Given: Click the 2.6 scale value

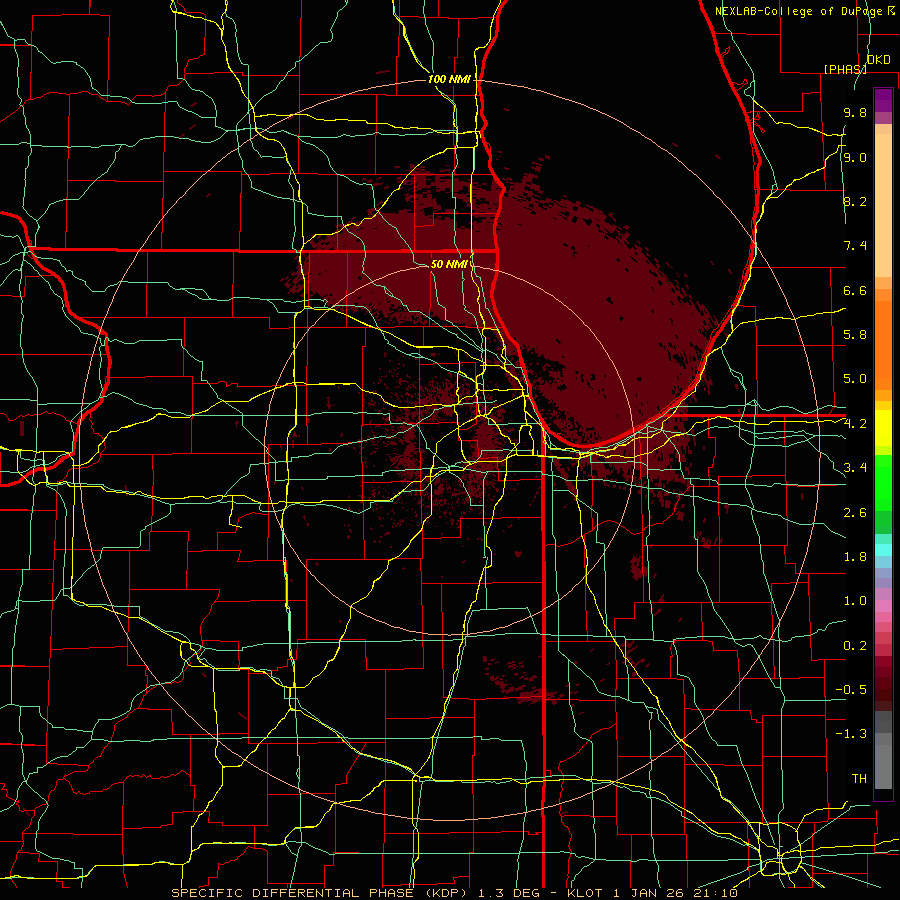Looking at the screenshot, I should pos(855,513).
